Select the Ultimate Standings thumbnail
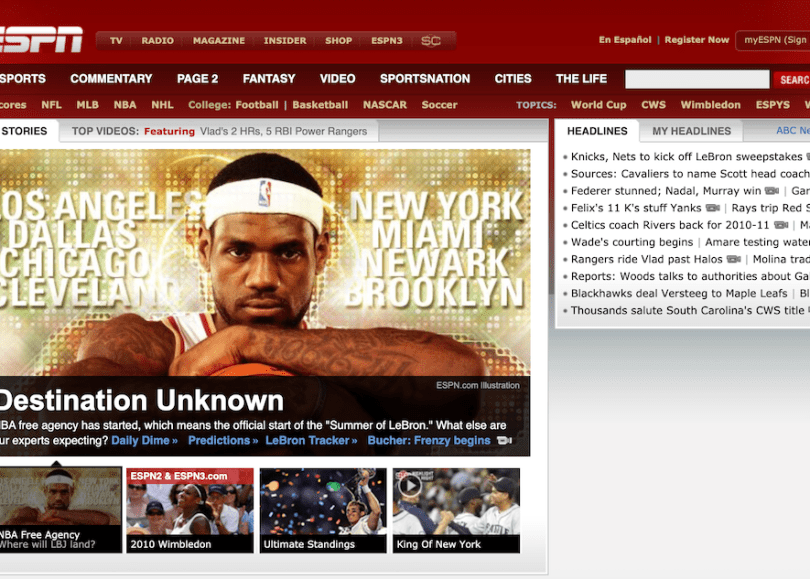Screen dimensions: 810x579 point(323,510)
